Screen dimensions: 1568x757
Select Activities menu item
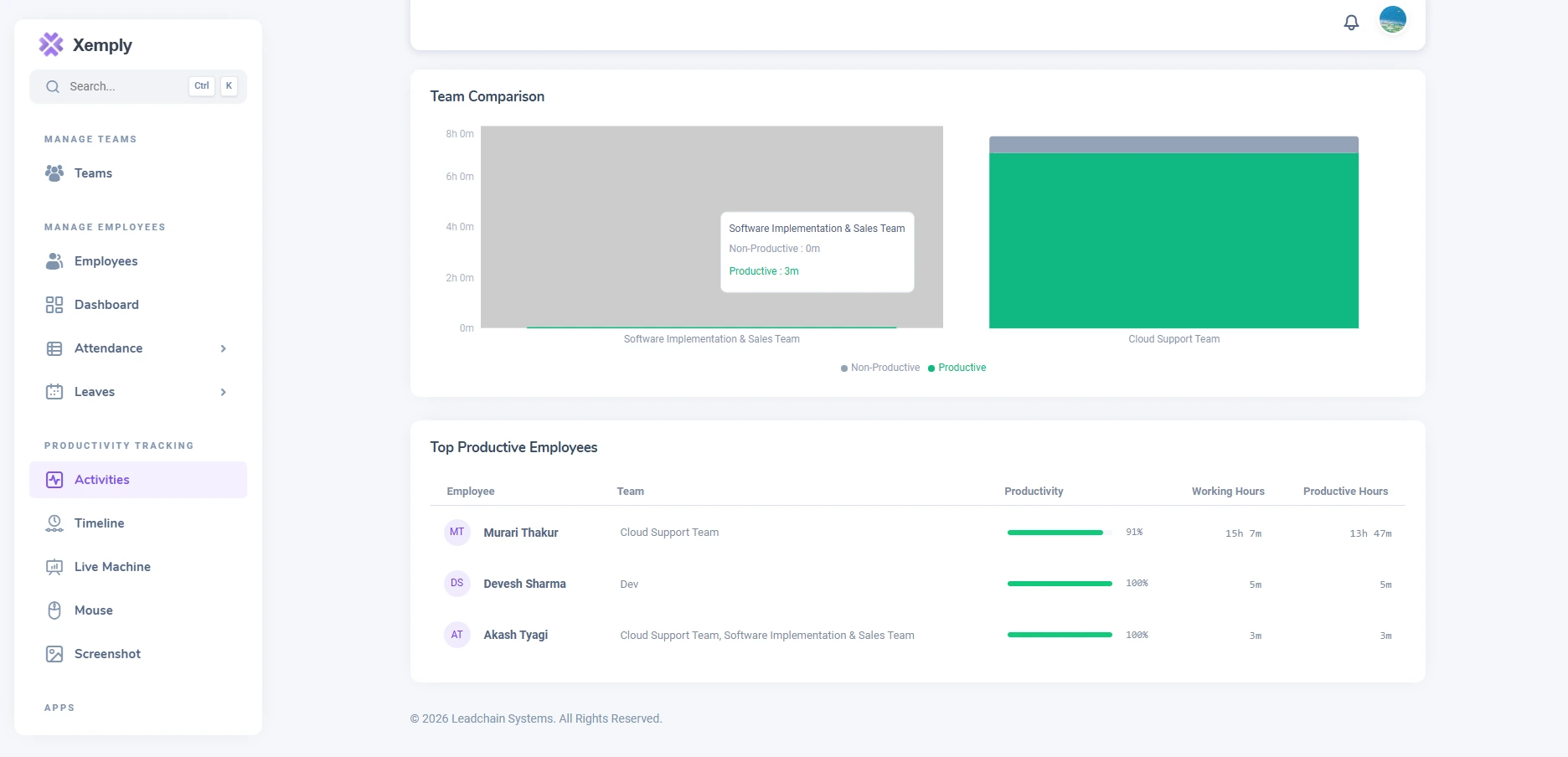click(138, 480)
